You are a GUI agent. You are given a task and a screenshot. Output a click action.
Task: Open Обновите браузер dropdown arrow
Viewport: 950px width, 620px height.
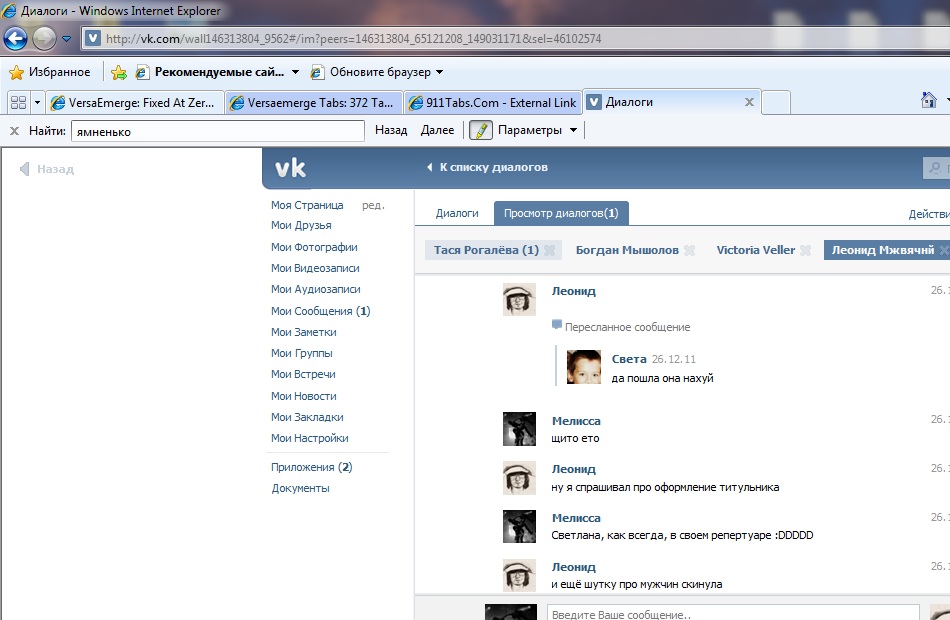click(x=440, y=72)
